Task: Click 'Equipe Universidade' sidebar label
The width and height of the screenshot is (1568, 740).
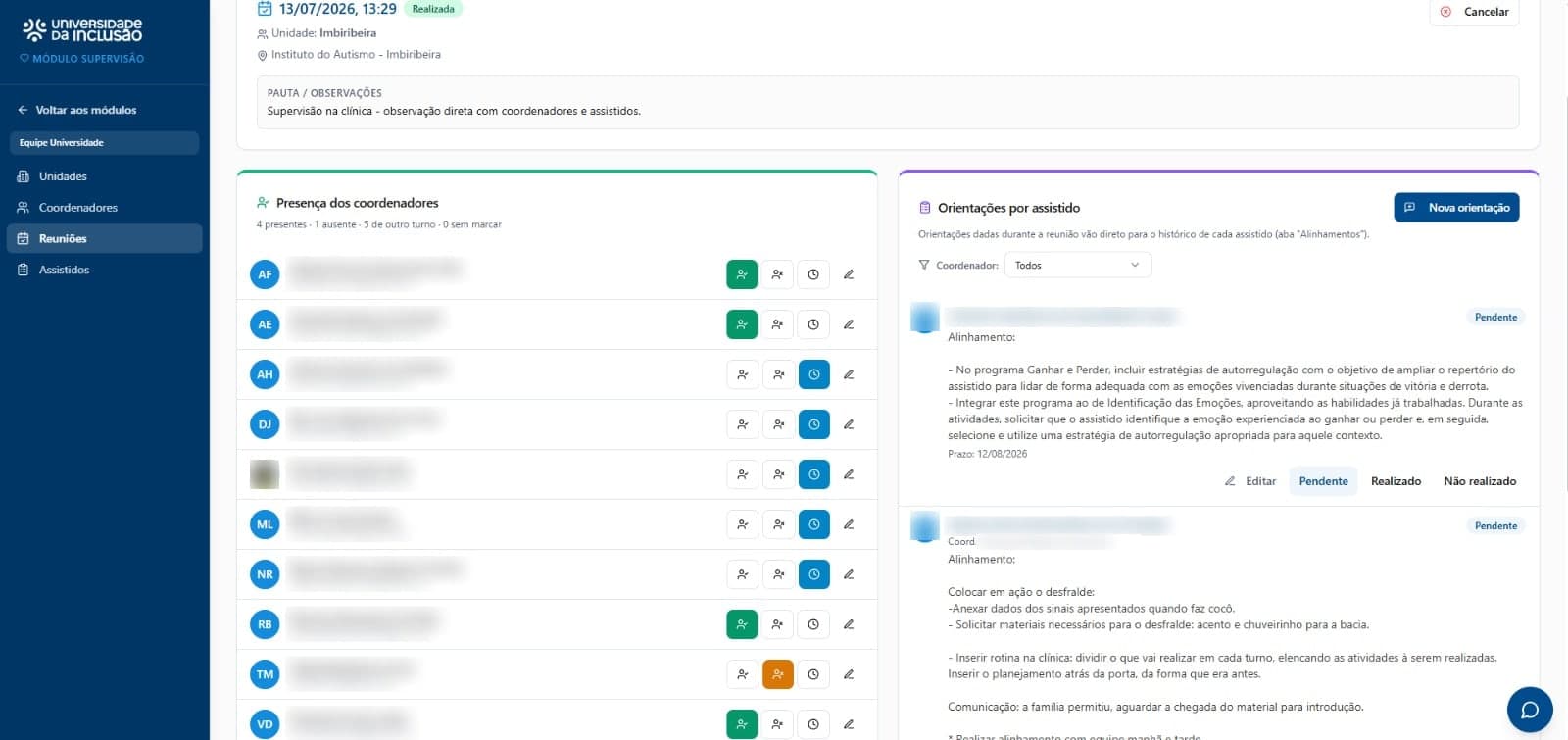Action: click(x=104, y=143)
